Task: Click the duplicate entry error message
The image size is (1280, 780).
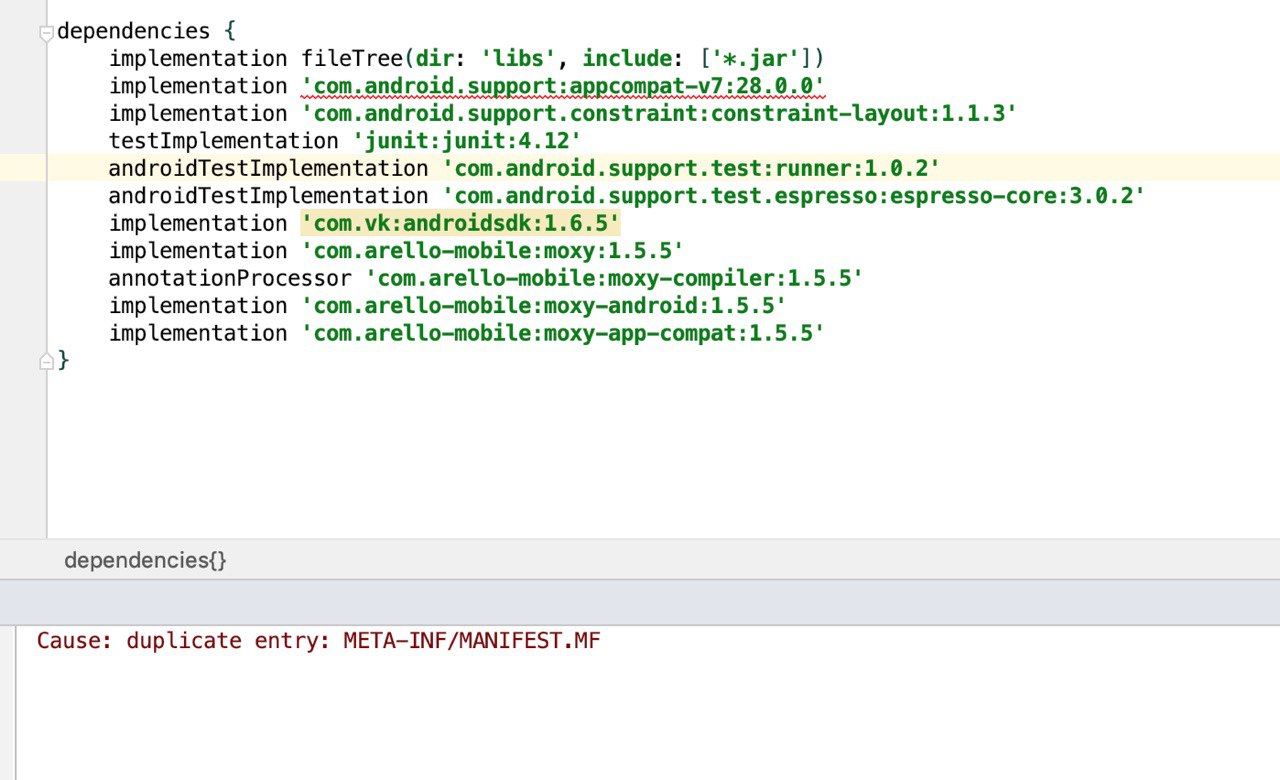Action: coord(319,641)
